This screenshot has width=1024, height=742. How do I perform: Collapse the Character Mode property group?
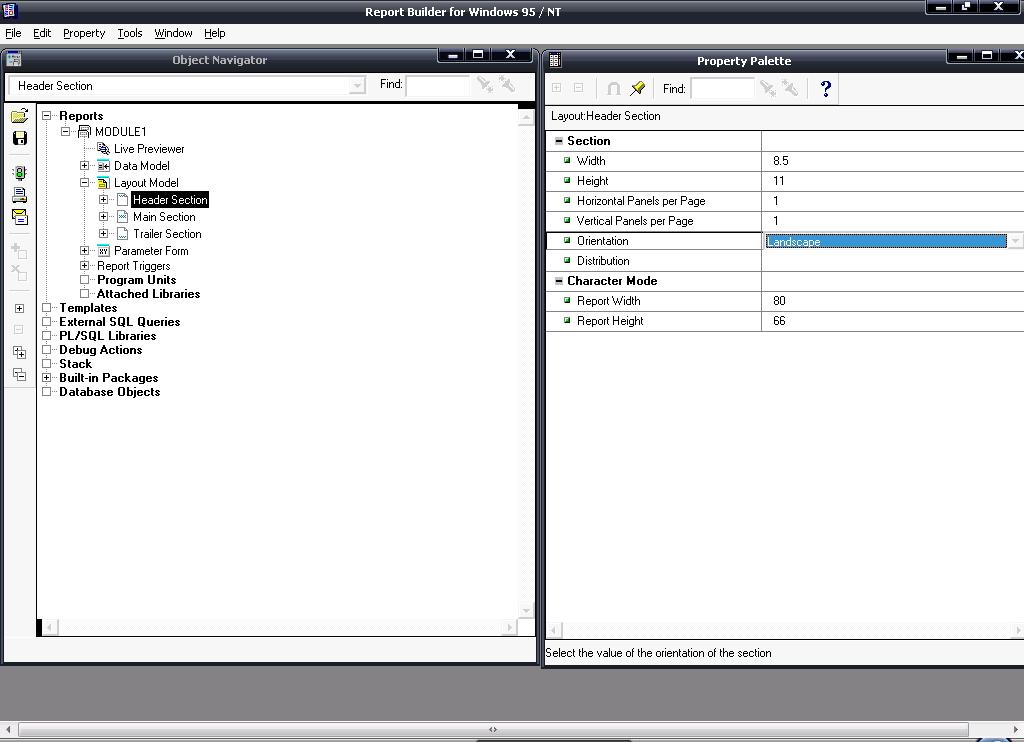[558, 281]
